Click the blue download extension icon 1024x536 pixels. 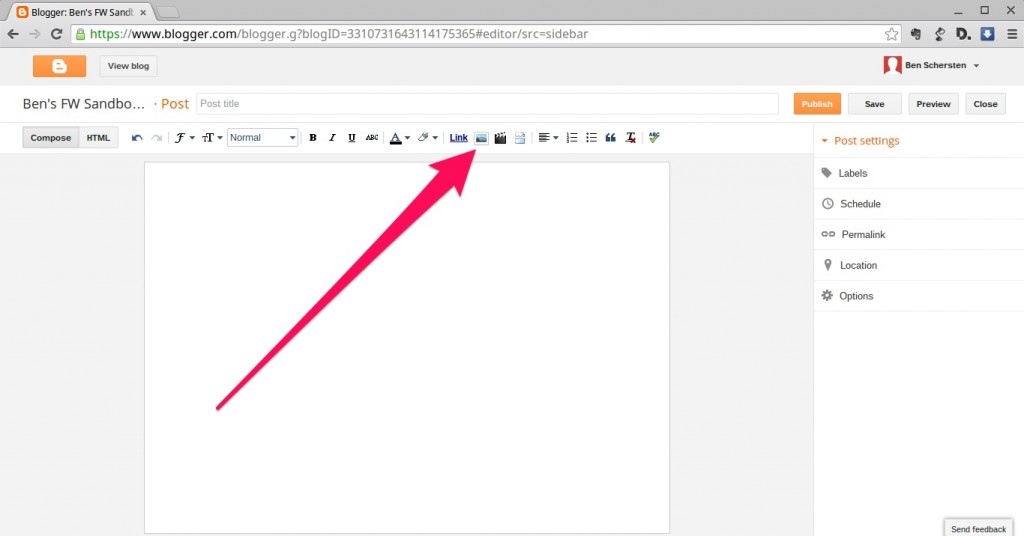point(987,34)
